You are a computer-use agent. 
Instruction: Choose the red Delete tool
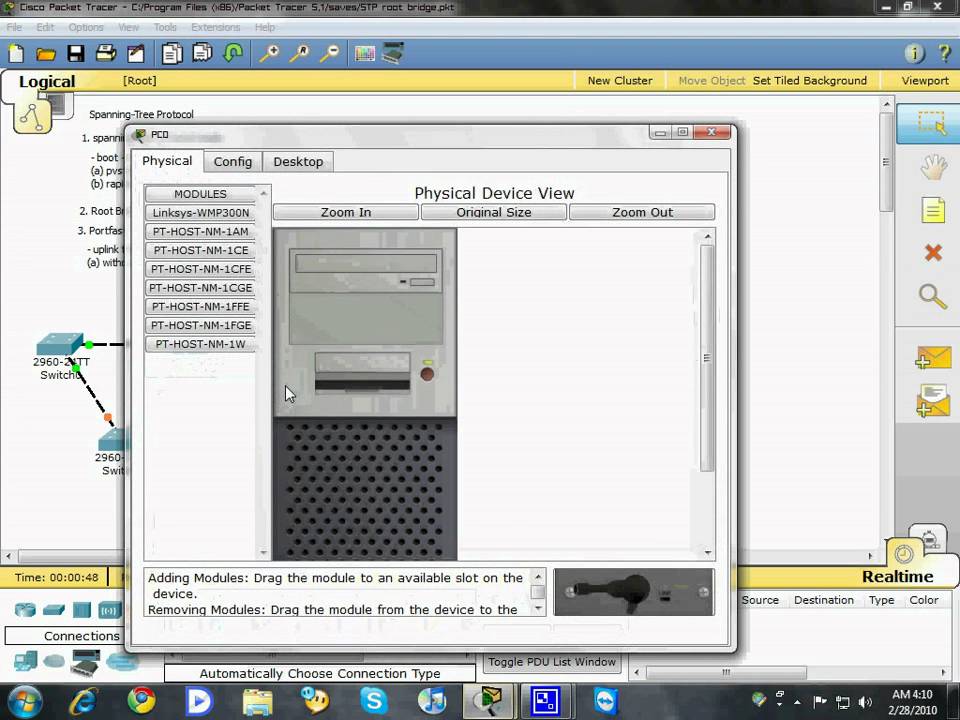pos(933,252)
